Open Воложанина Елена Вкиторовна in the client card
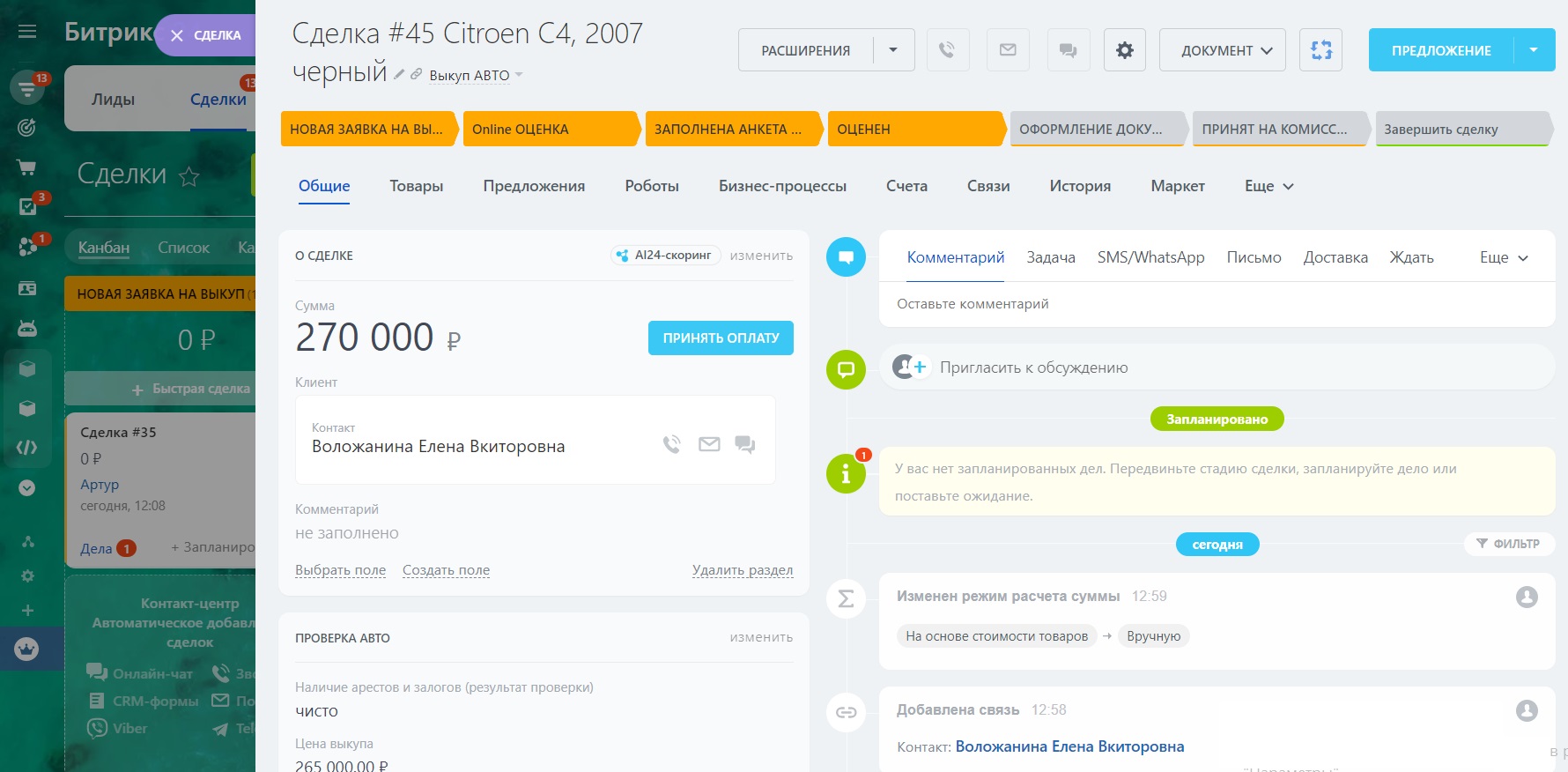Viewport: 1568px width, 772px height. click(x=438, y=447)
